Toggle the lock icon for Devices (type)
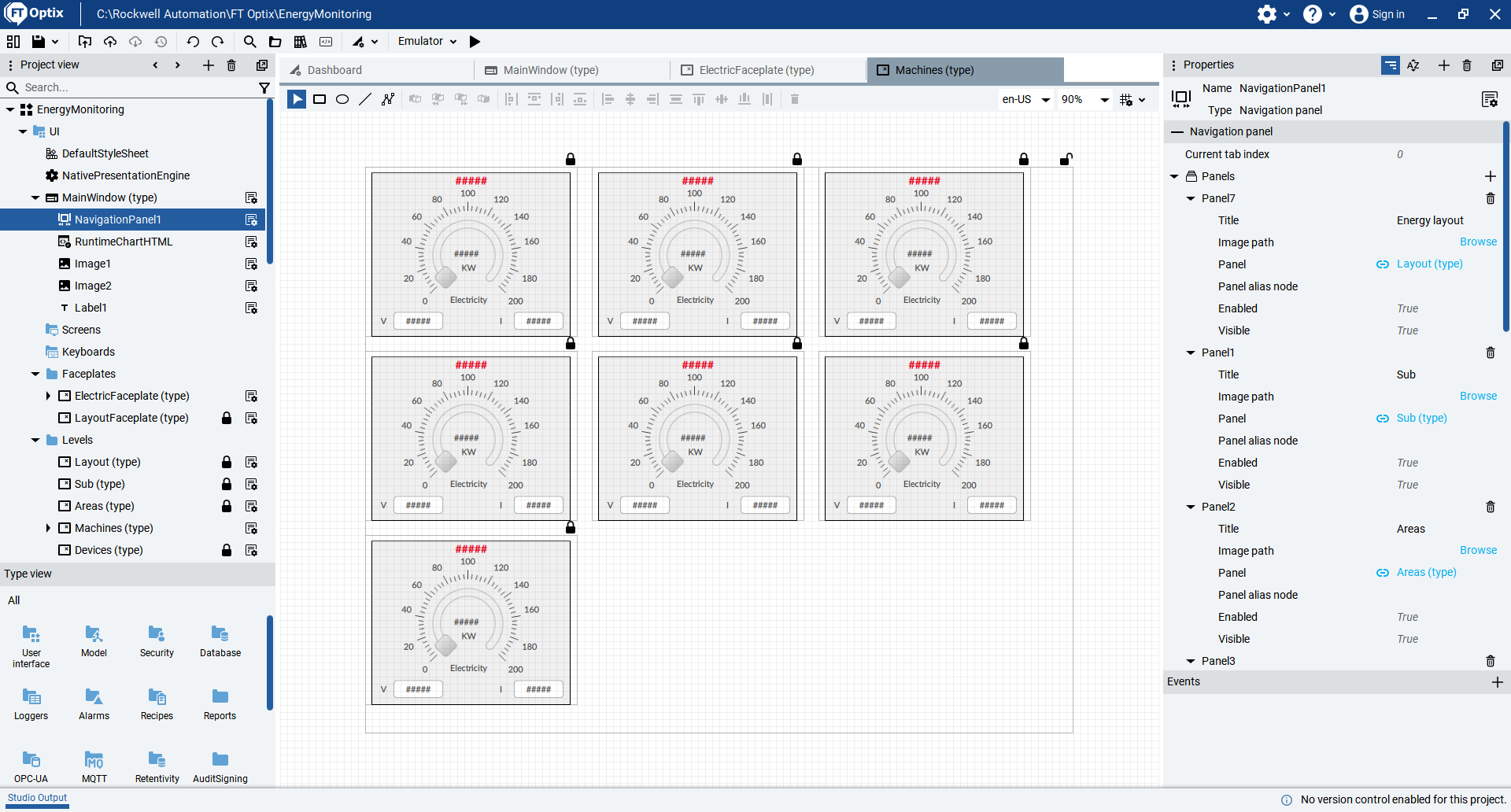Image resolution: width=1511 pixels, height=812 pixels. [x=227, y=550]
